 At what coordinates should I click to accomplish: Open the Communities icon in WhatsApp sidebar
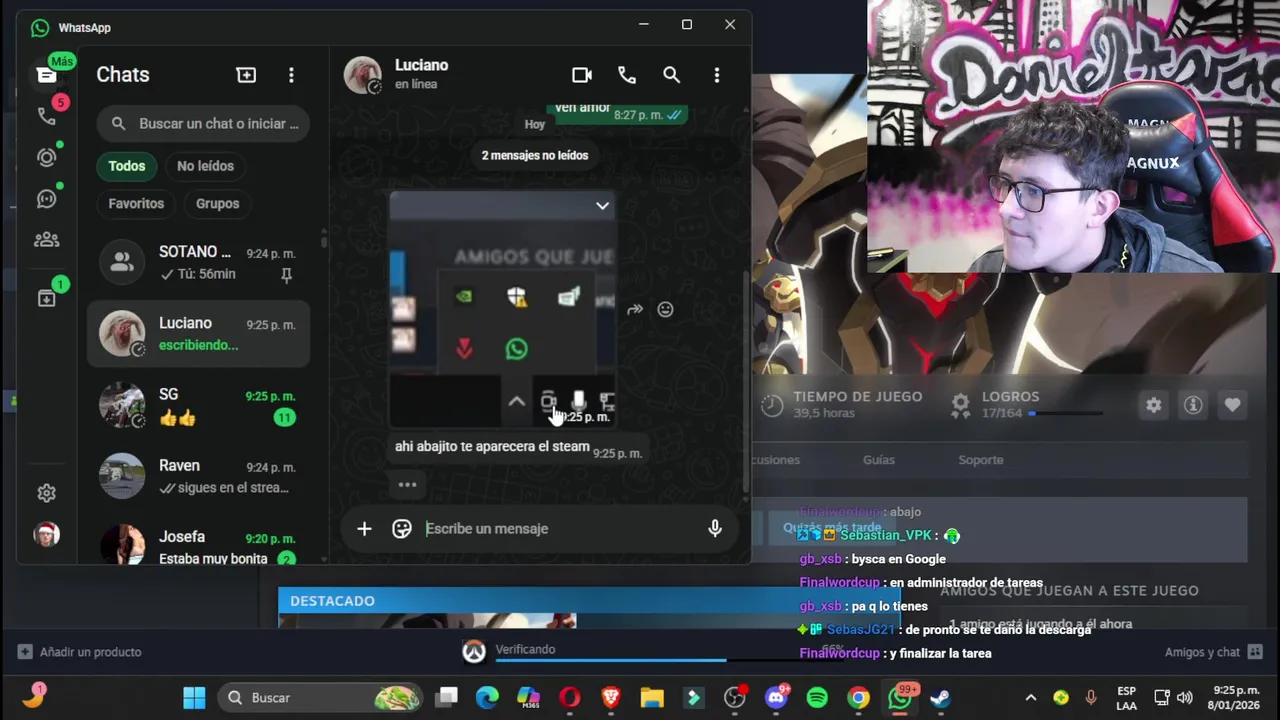tap(46, 240)
